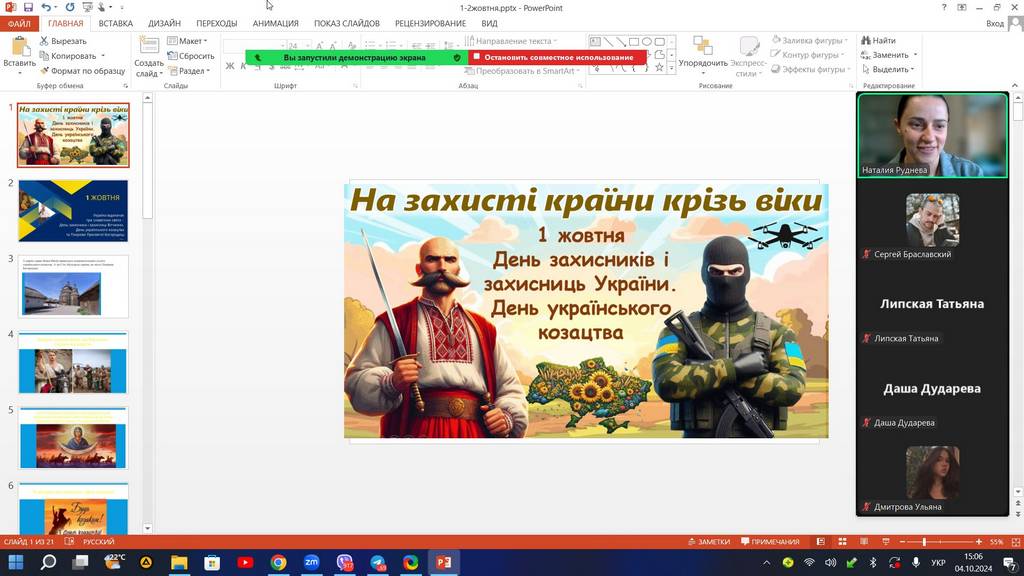Collapse the ribbon with the arrow
Screen dimensions: 1024x576
point(1014,86)
